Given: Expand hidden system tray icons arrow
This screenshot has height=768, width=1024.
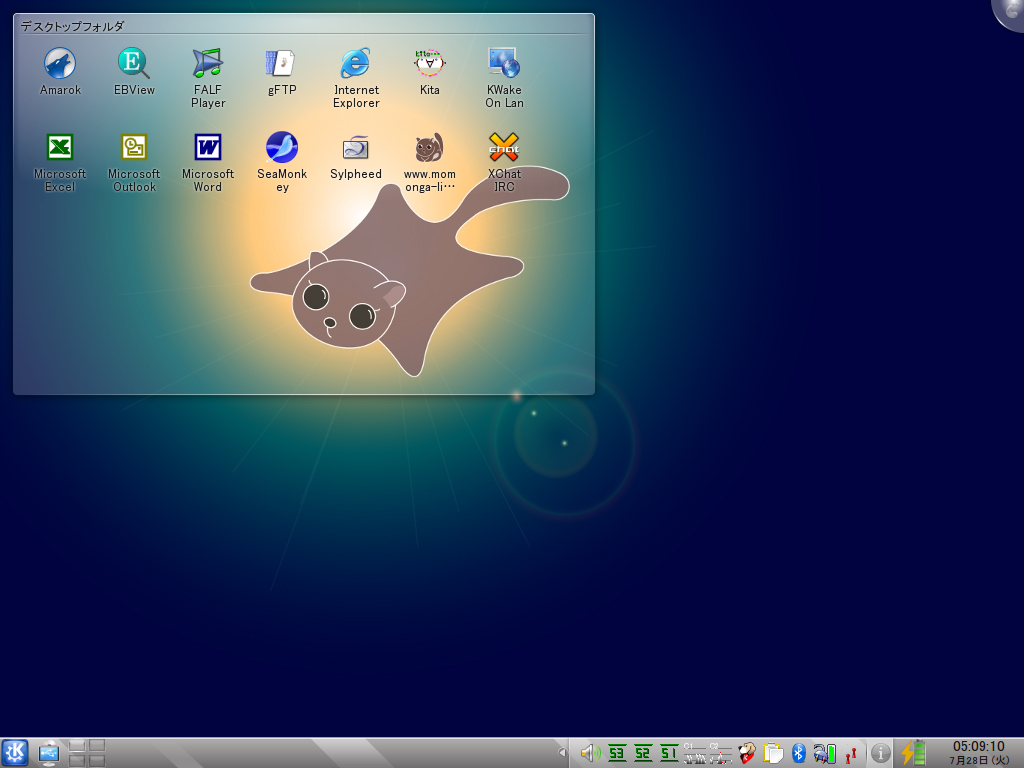Looking at the screenshot, I should [562, 753].
